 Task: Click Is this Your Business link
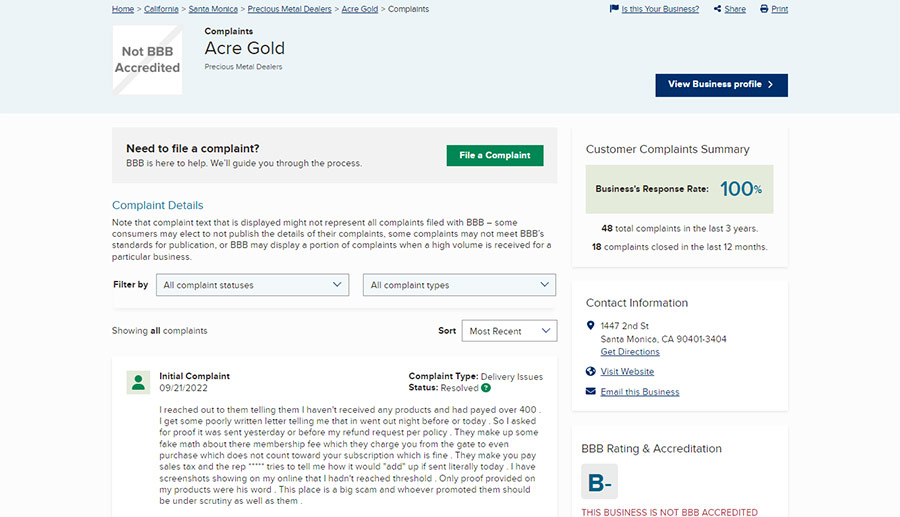coord(660,9)
